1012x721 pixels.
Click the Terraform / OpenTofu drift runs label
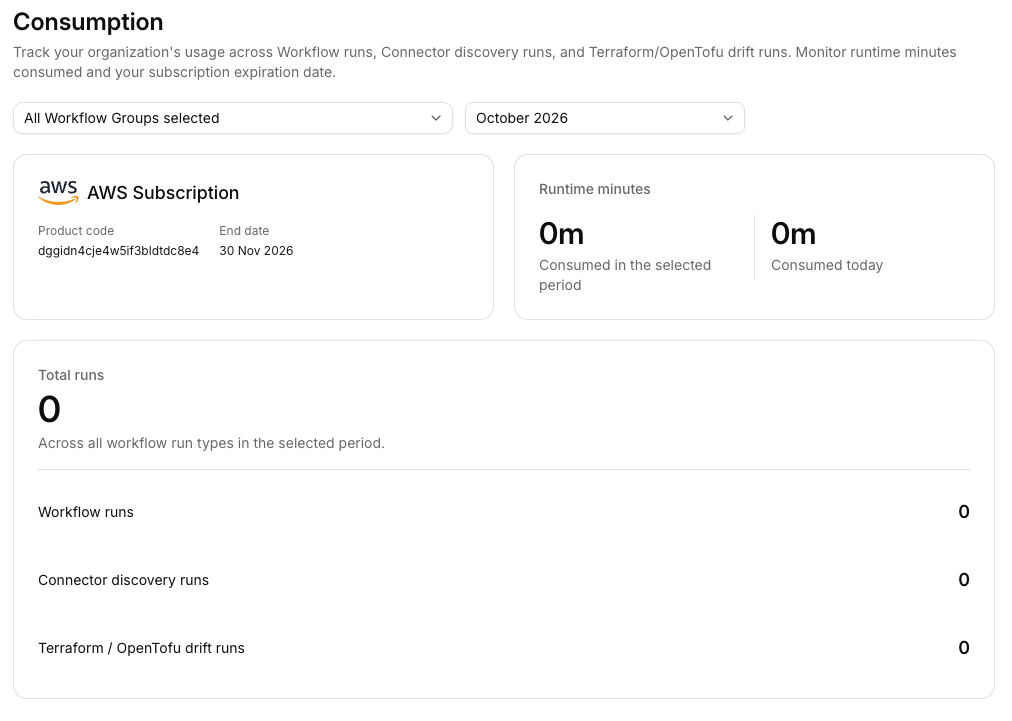tap(141, 648)
